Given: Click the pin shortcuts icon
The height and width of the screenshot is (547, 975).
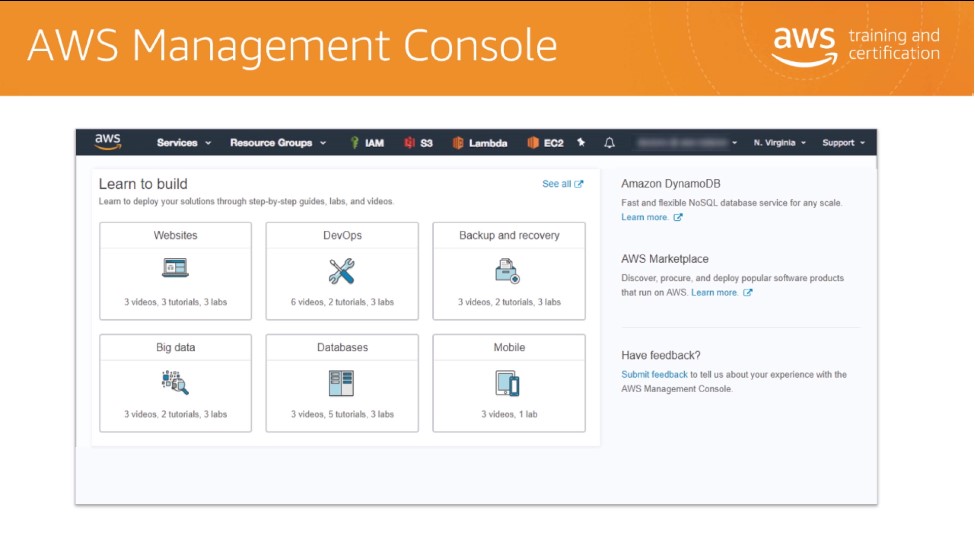Looking at the screenshot, I should pyautogui.click(x=581, y=142).
